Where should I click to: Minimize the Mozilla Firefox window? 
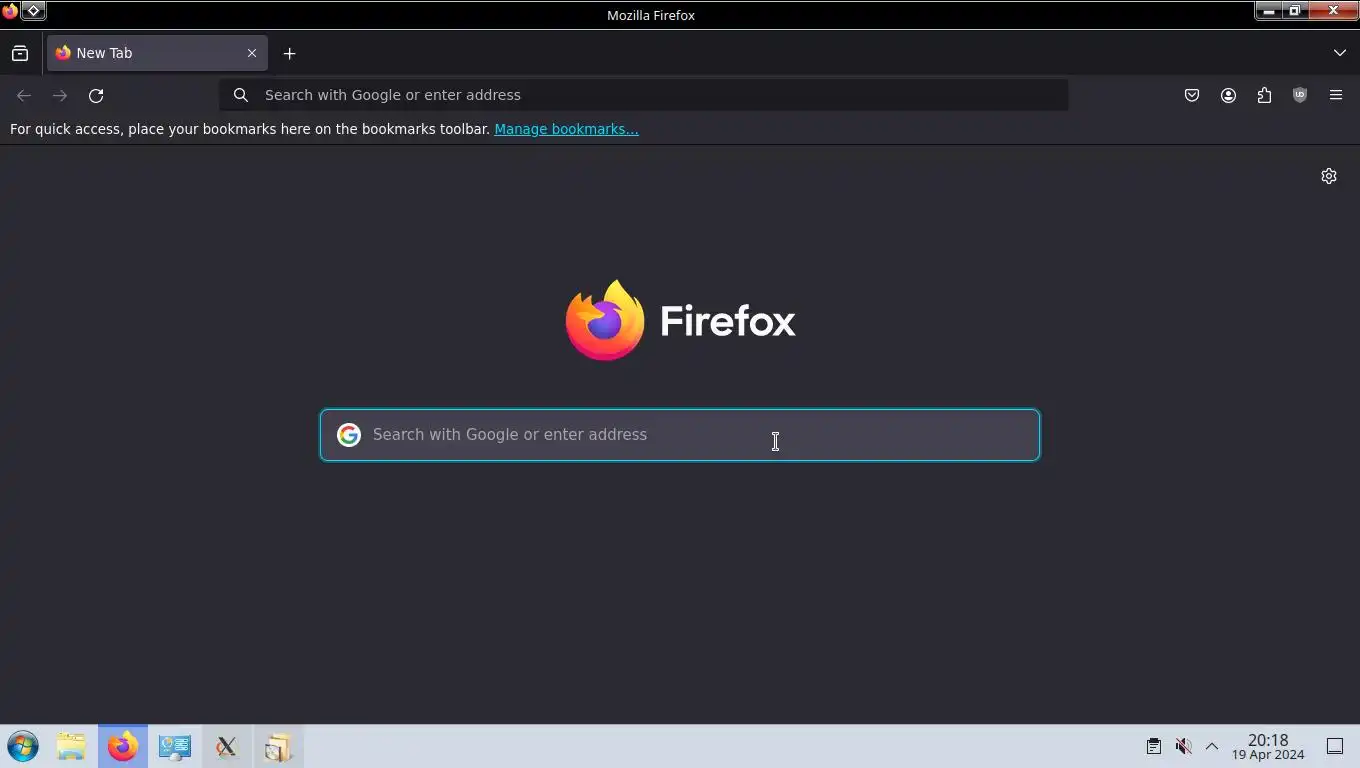click(1269, 11)
